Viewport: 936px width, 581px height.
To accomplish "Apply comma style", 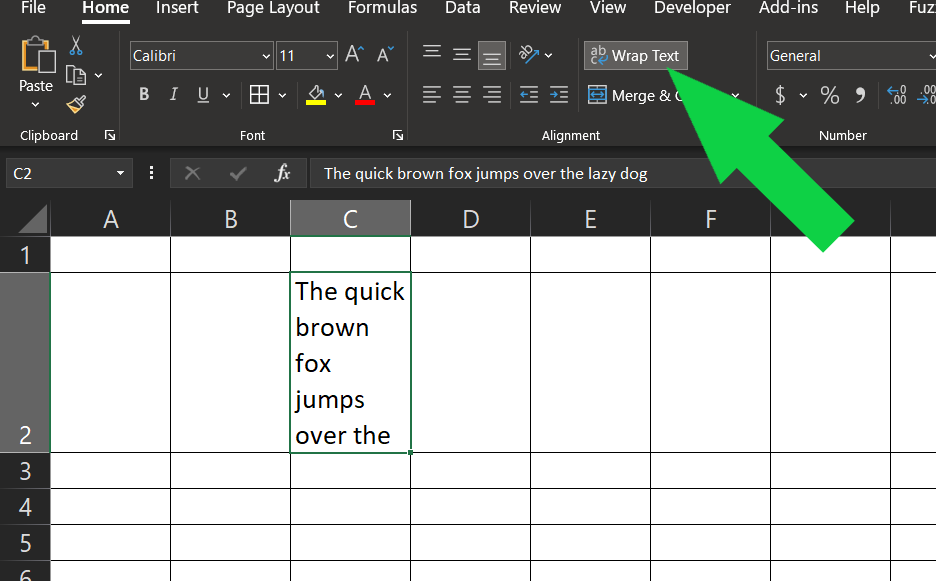I will point(860,95).
